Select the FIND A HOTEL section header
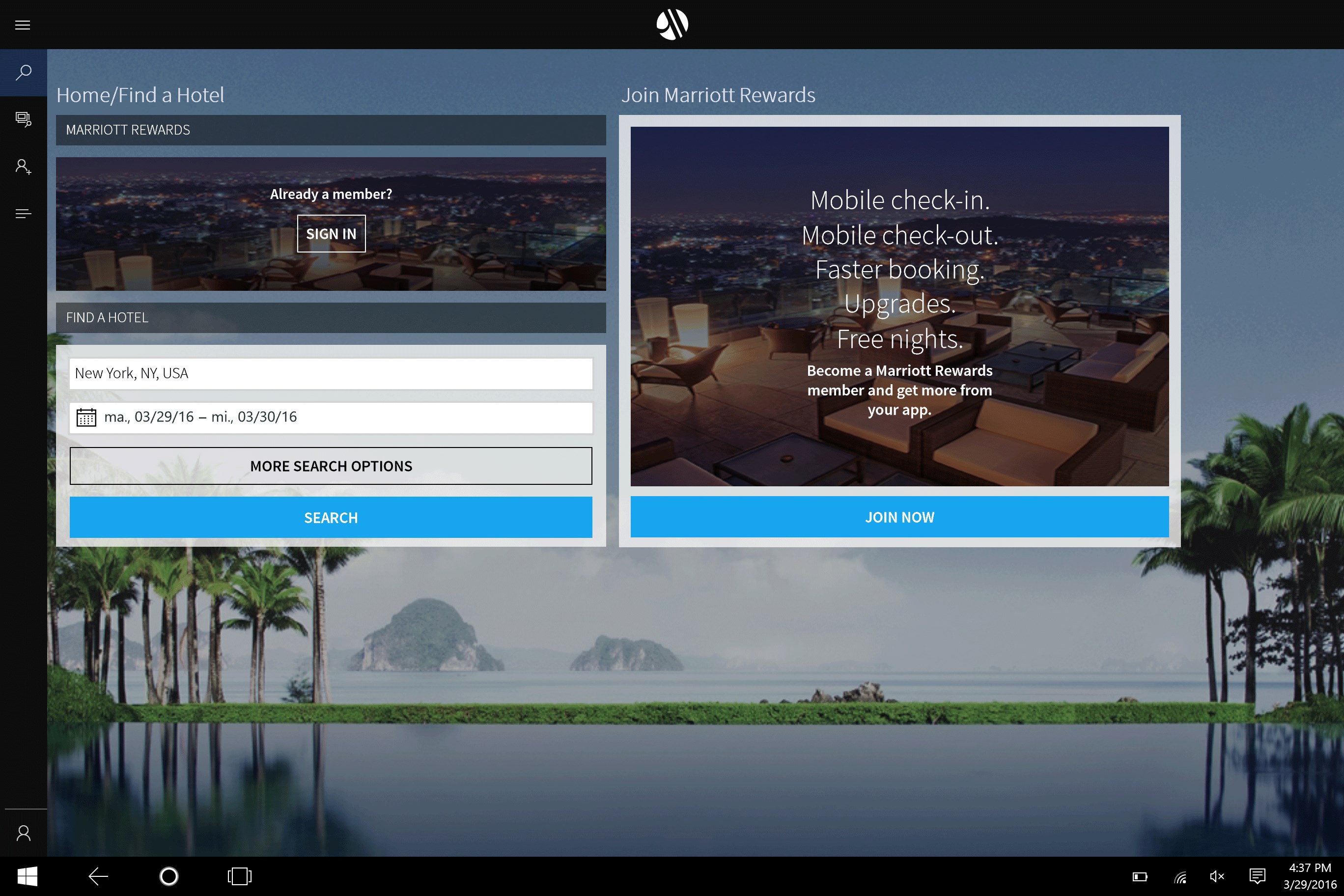The image size is (1344, 896). pos(331,317)
